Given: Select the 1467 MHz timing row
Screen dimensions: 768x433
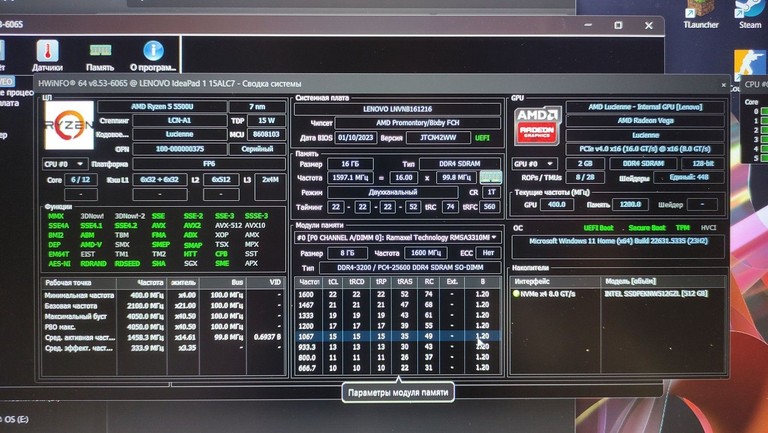Looking at the screenshot, I should coord(398,305).
